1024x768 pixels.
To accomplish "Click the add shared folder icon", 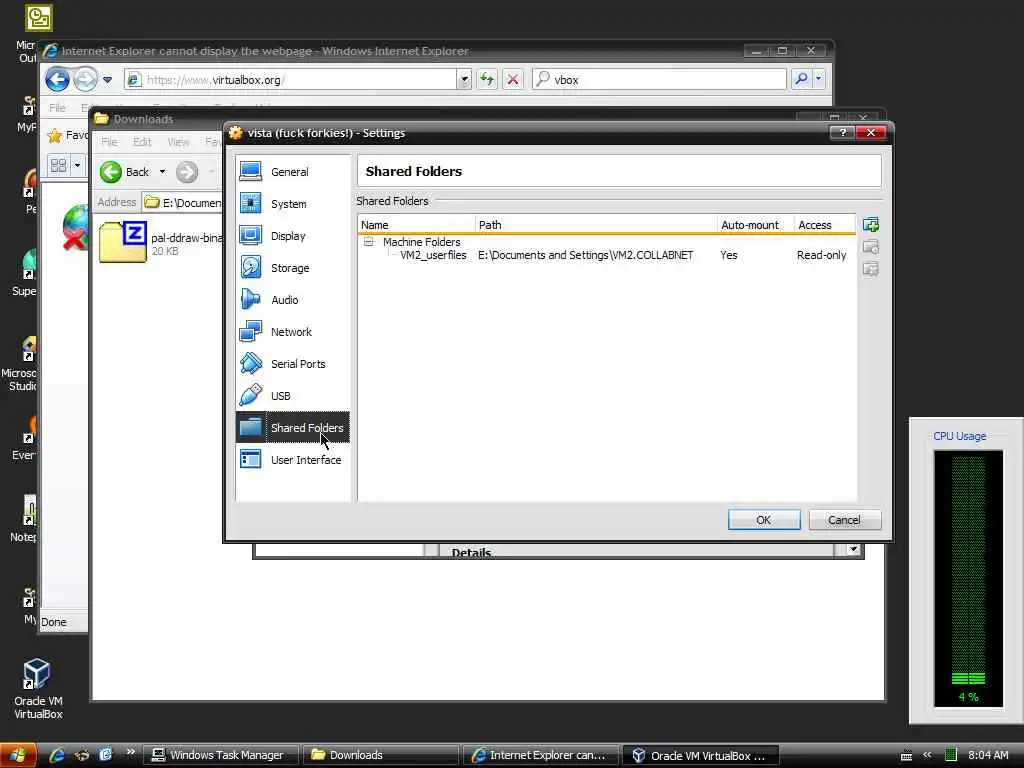I will 871,225.
